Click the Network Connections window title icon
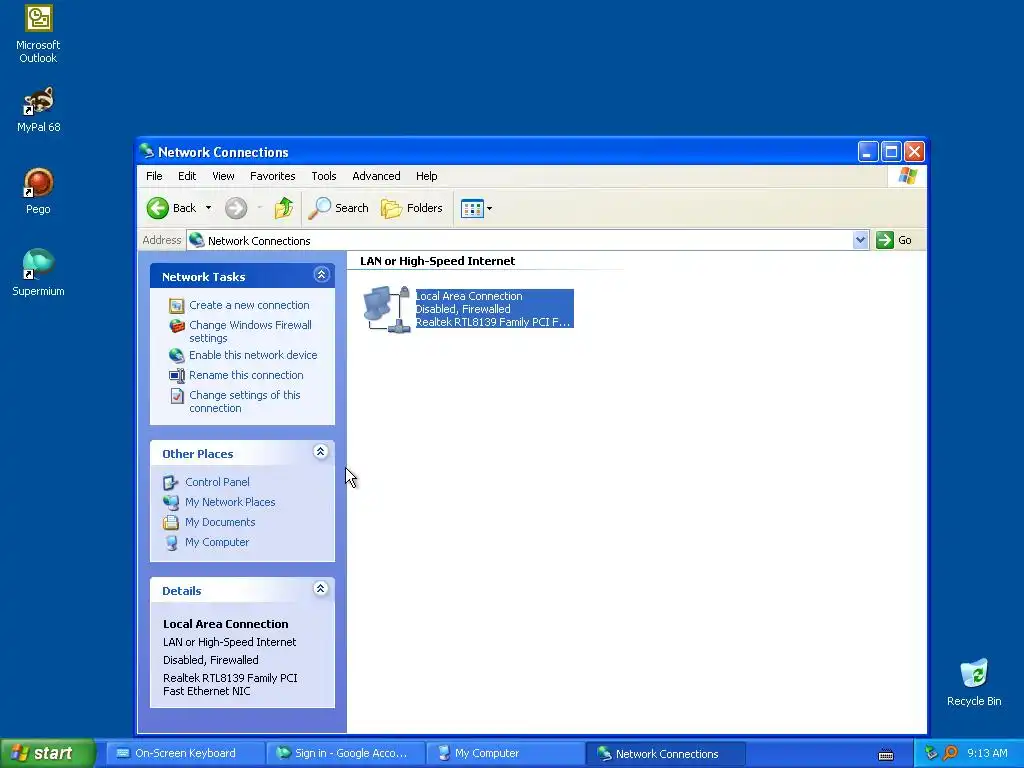This screenshot has width=1024, height=768. pos(147,152)
